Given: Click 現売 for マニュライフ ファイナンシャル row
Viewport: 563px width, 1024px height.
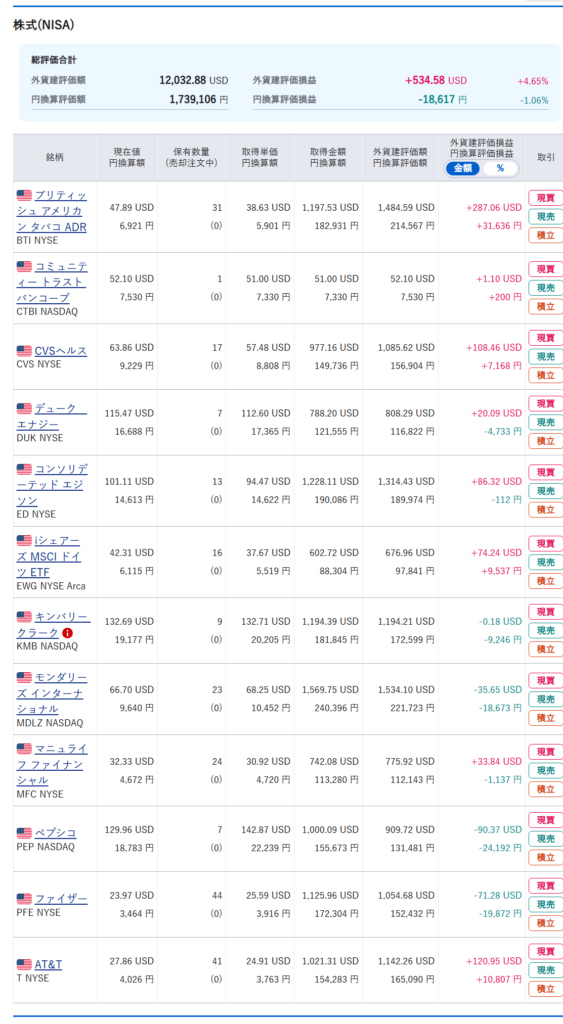Looking at the screenshot, I should (x=545, y=770).
